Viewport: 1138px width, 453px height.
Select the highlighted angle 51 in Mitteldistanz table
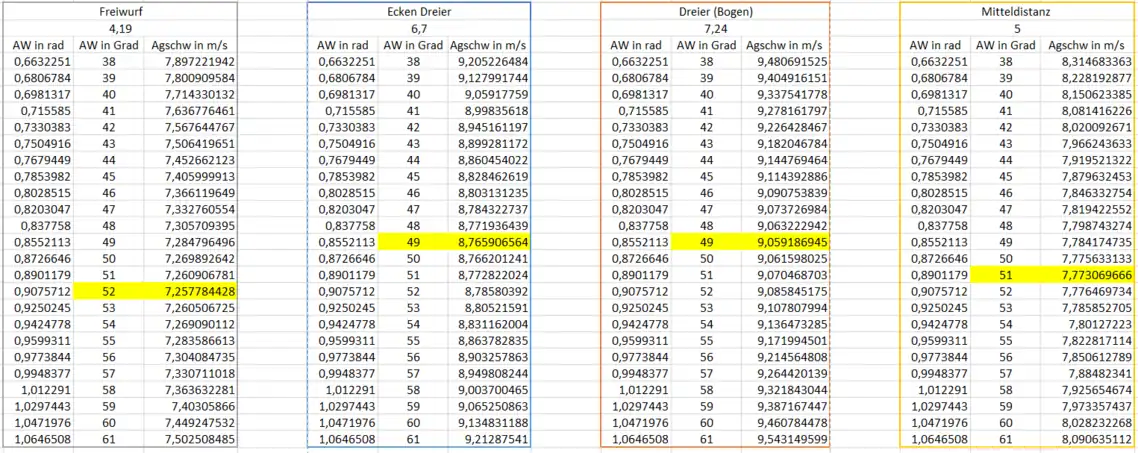point(1005,274)
